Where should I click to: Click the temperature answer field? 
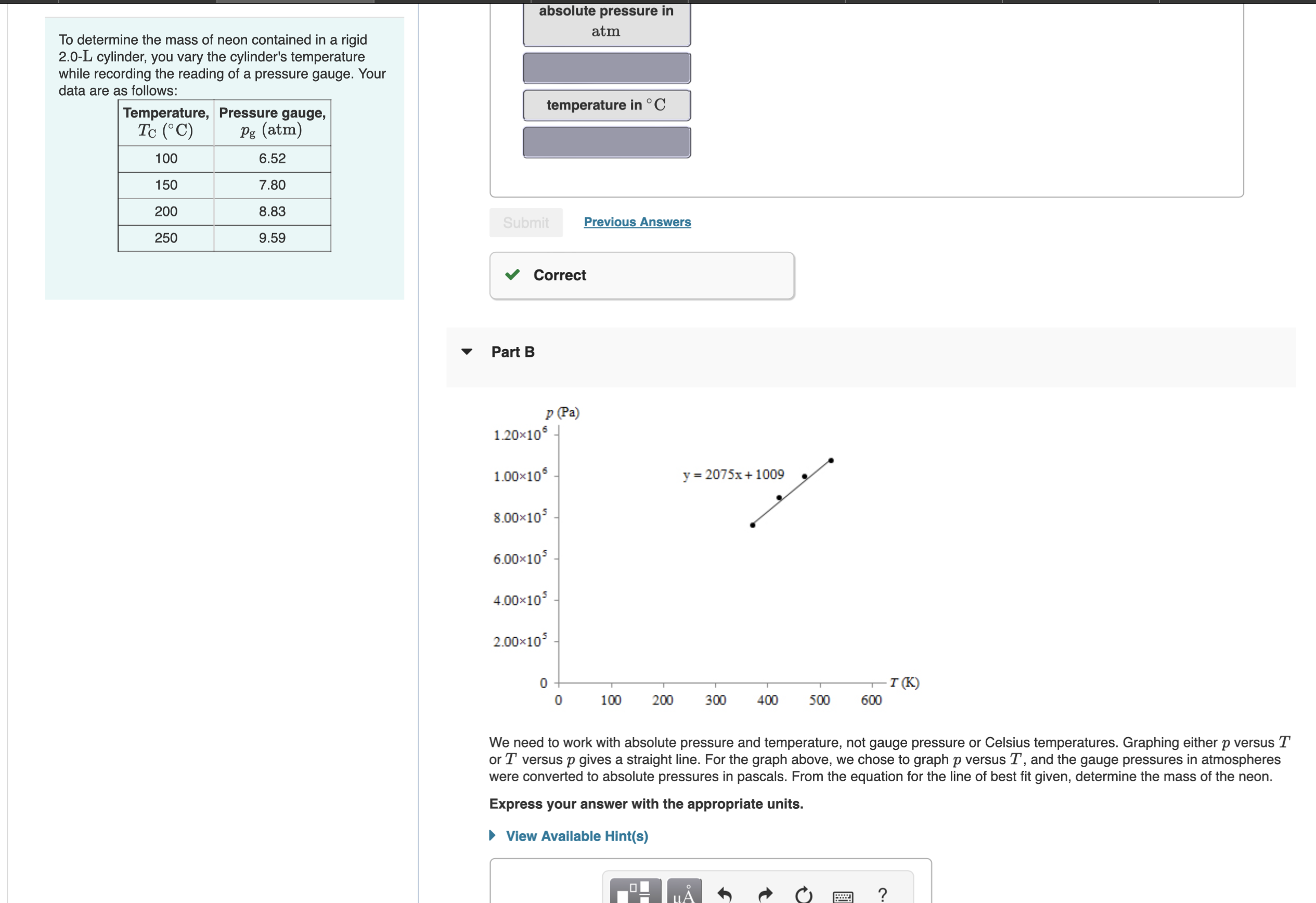click(x=607, y=142)
